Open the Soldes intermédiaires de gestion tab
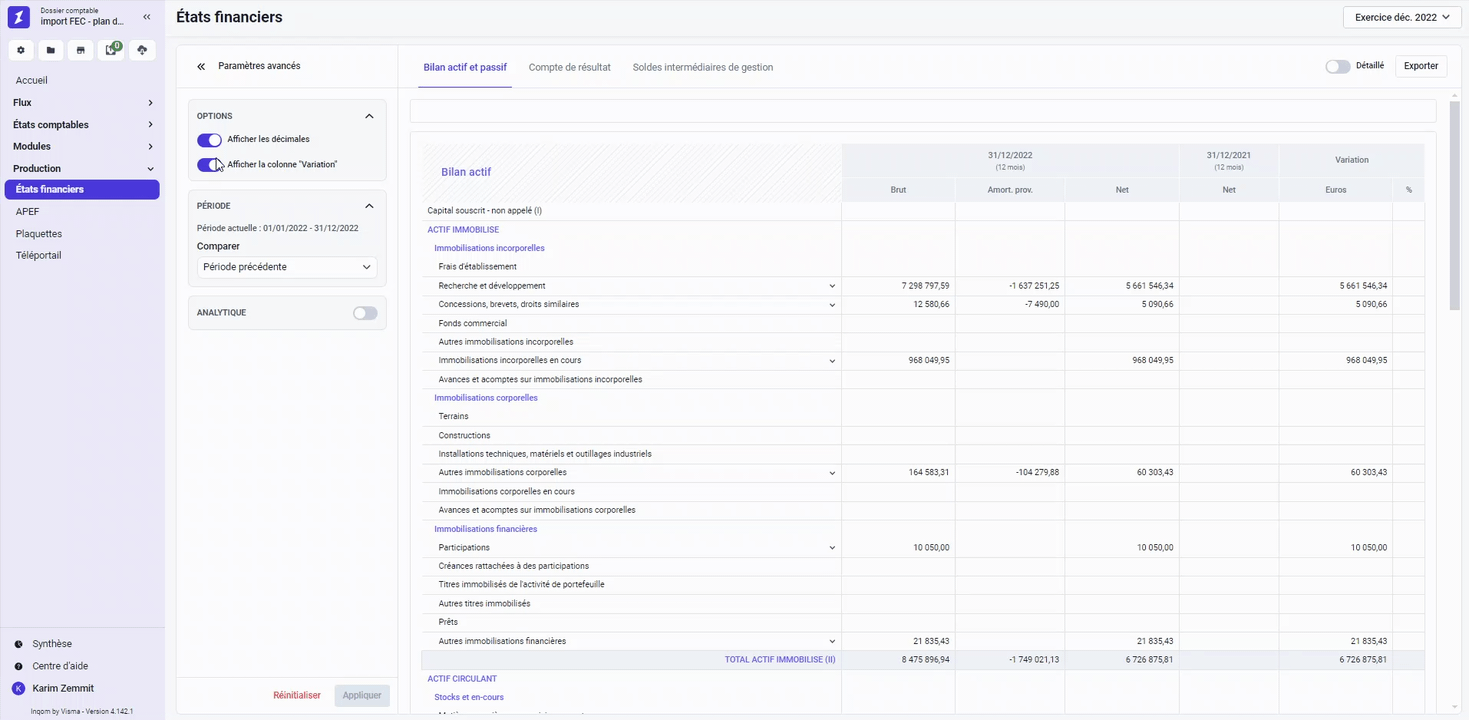The height and width of the screenshot is (720, 1469). pos(702,67)
